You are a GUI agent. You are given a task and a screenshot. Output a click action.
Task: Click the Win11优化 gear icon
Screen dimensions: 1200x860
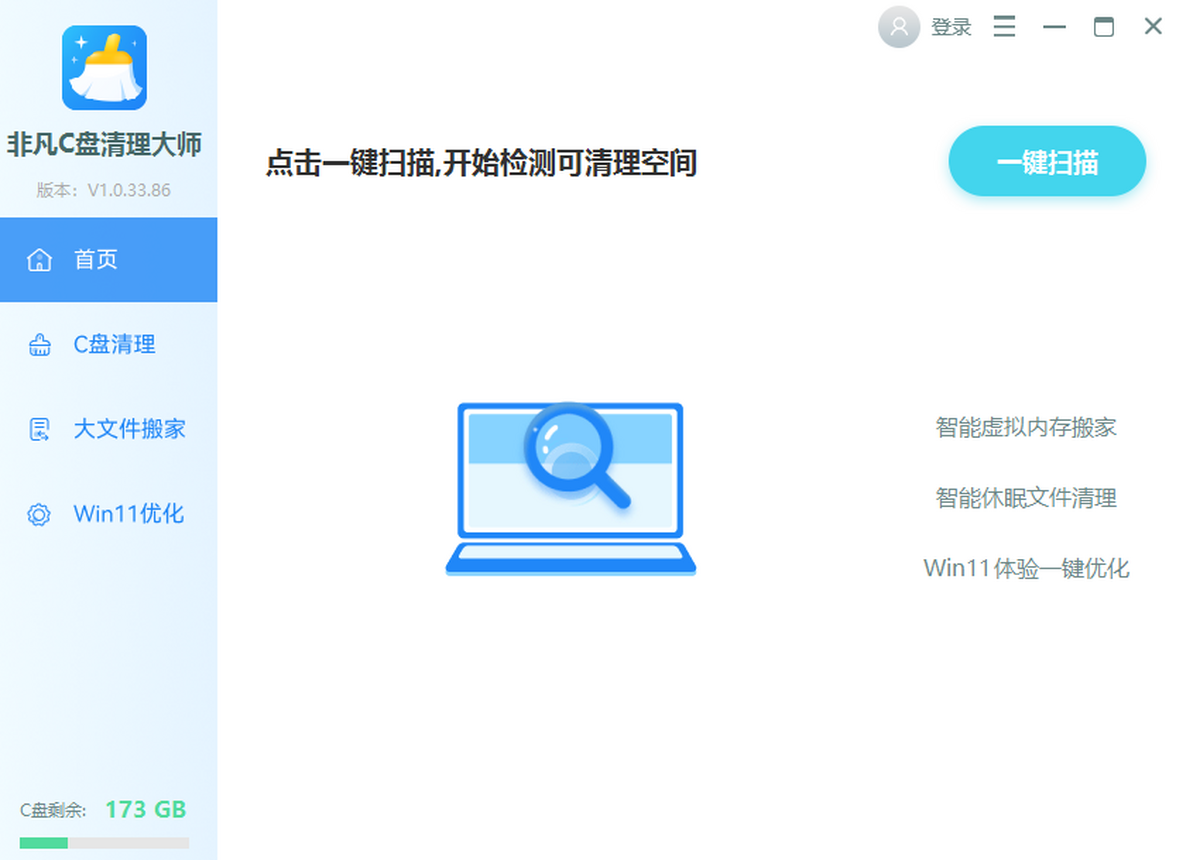[39, 515]
